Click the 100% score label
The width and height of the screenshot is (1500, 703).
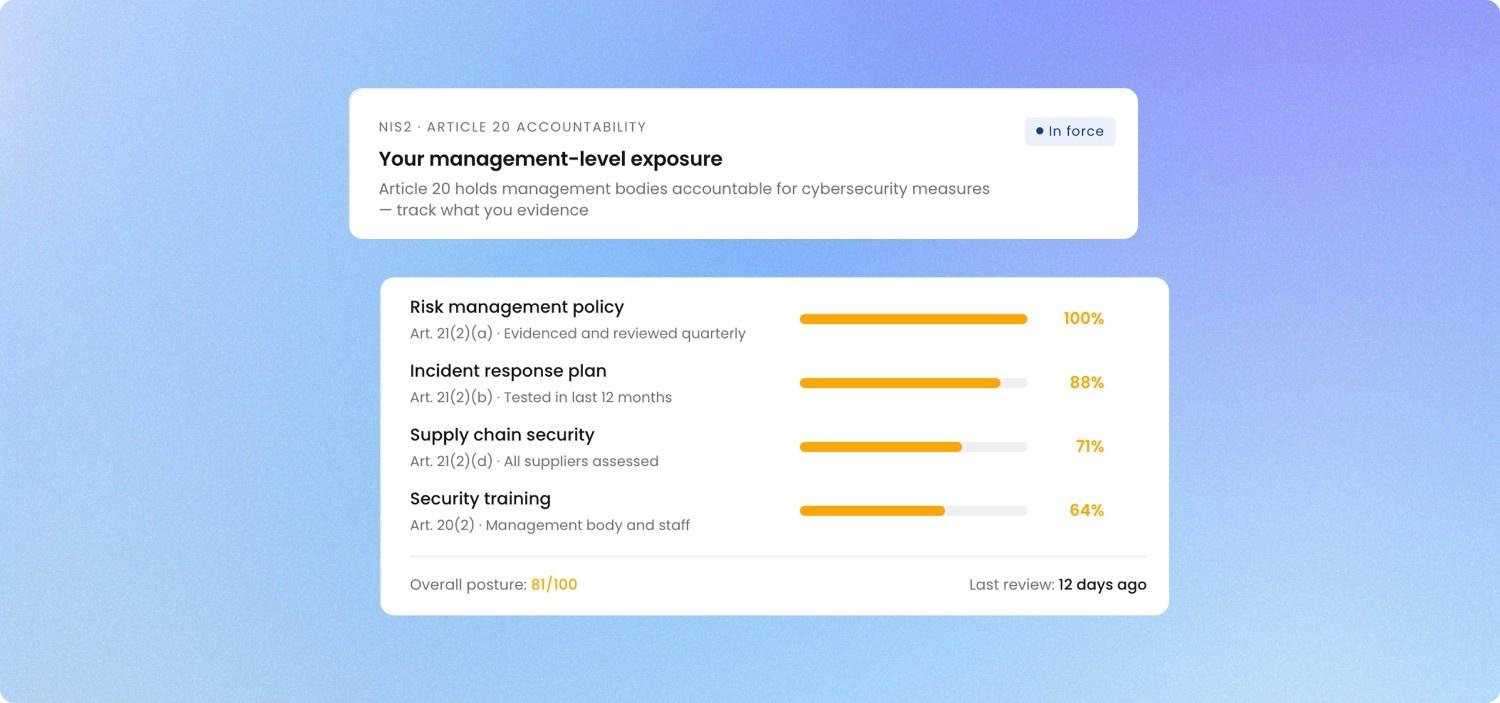point(1083,319)
